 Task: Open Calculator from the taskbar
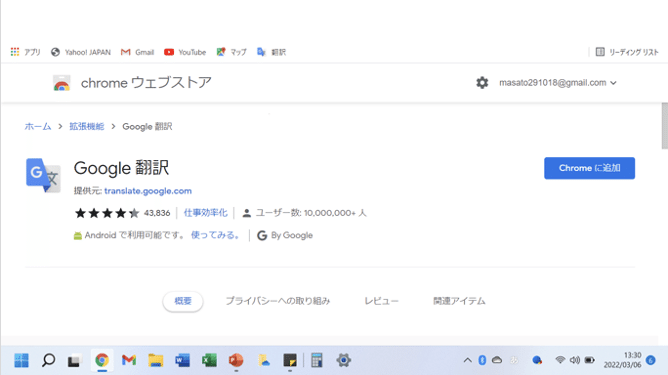(317, 361)
